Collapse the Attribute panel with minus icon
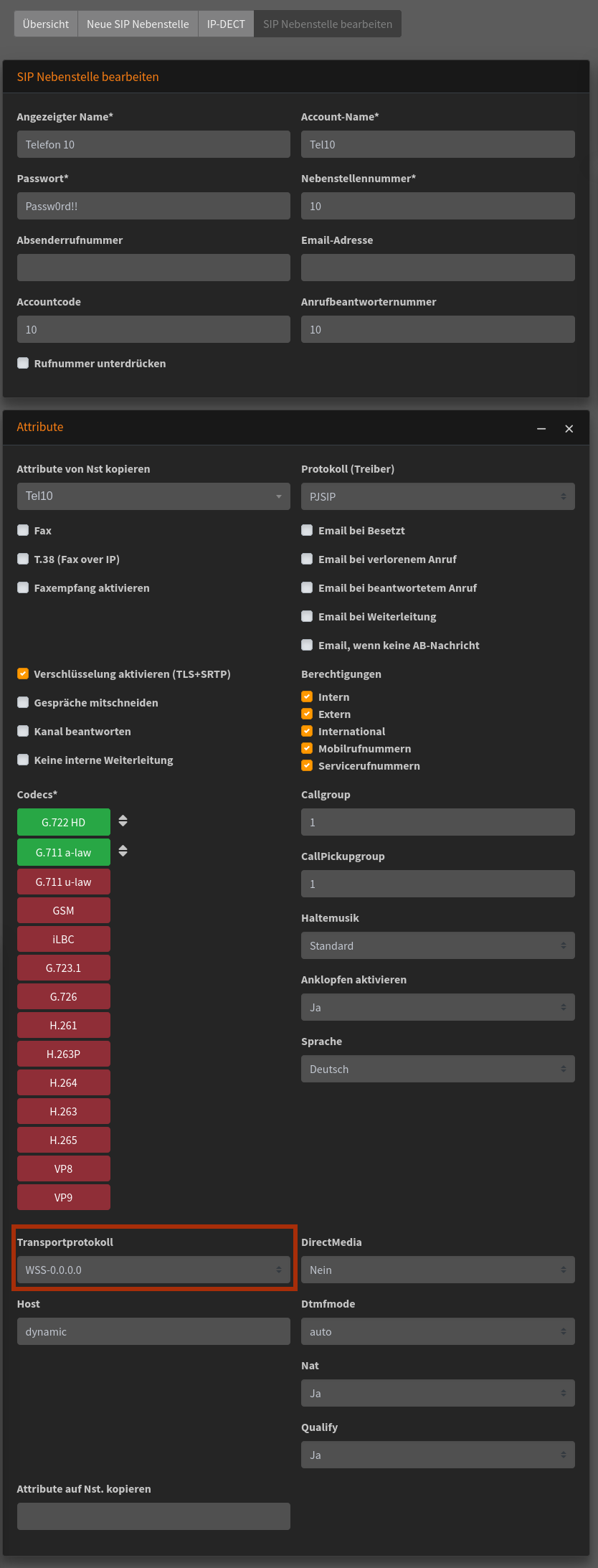The height and width of the screenshot is (1568, 598). 541,428
